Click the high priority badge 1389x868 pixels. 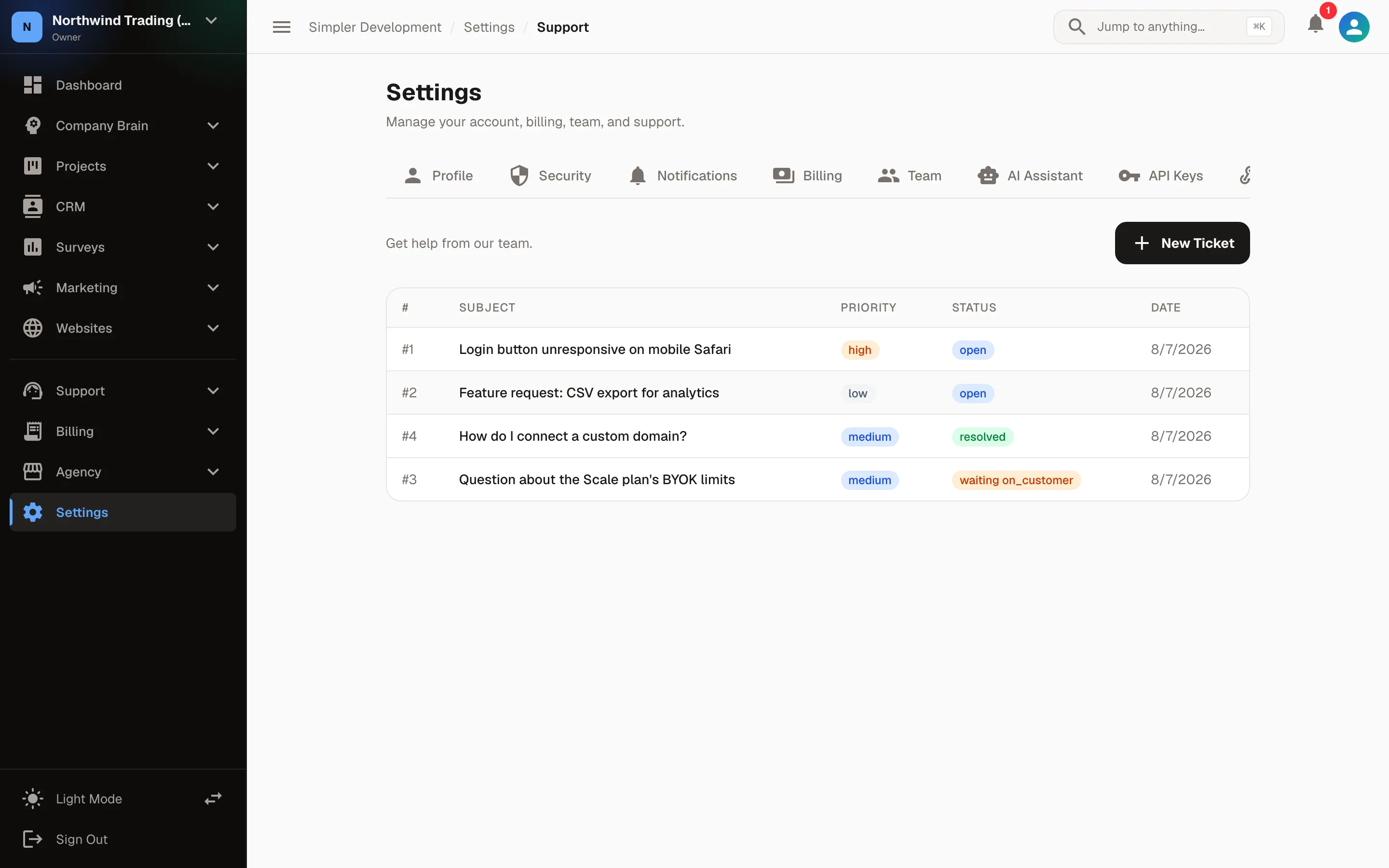click(x=860, y=350)
